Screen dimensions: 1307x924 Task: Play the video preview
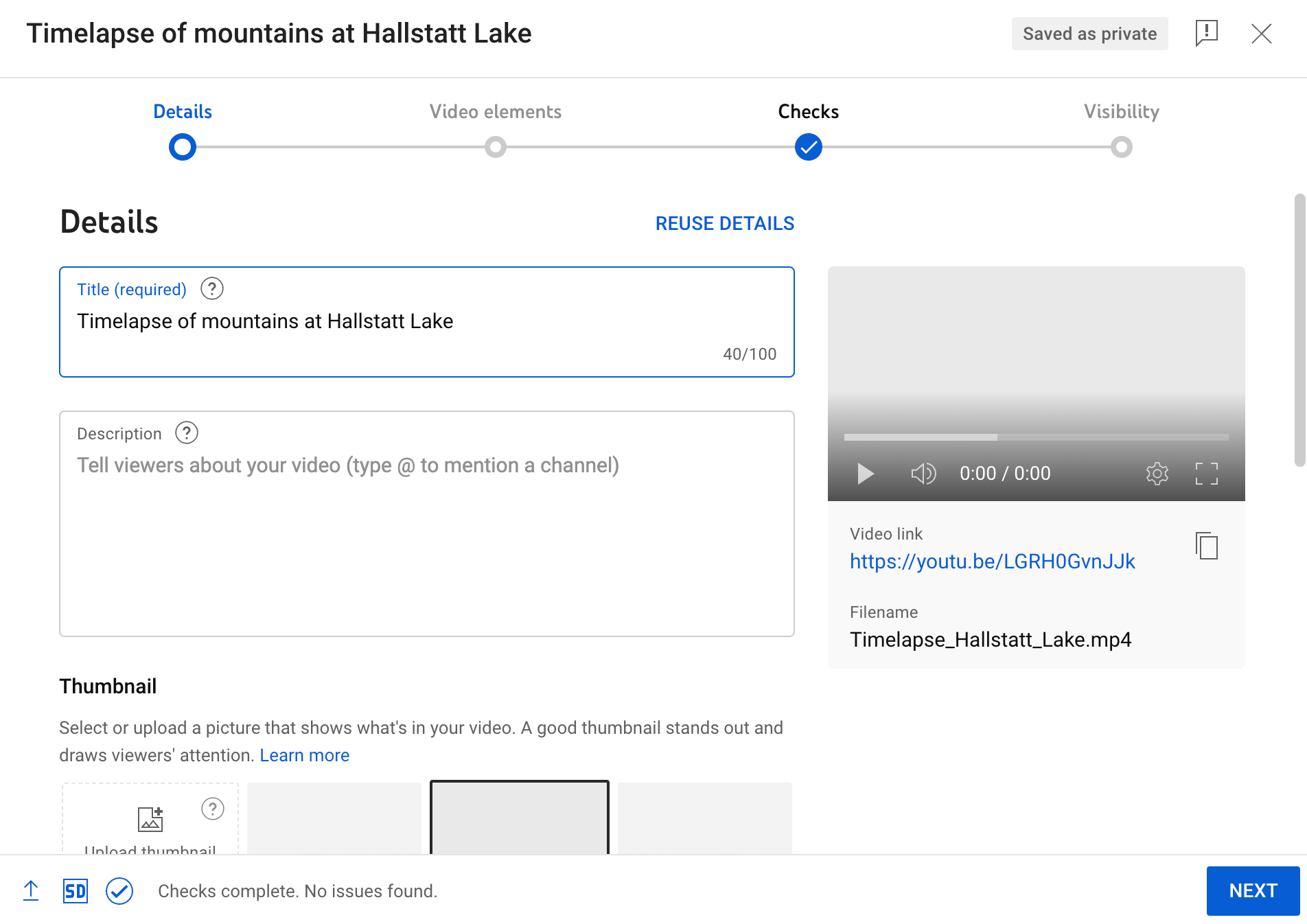(x=865, y=474)
